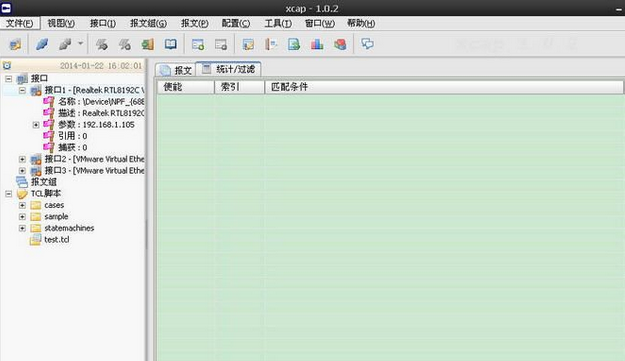The width and height of the screenshot is (625, 361).
Task: Open the 文件(F) menu
Action: coord(19,23)
